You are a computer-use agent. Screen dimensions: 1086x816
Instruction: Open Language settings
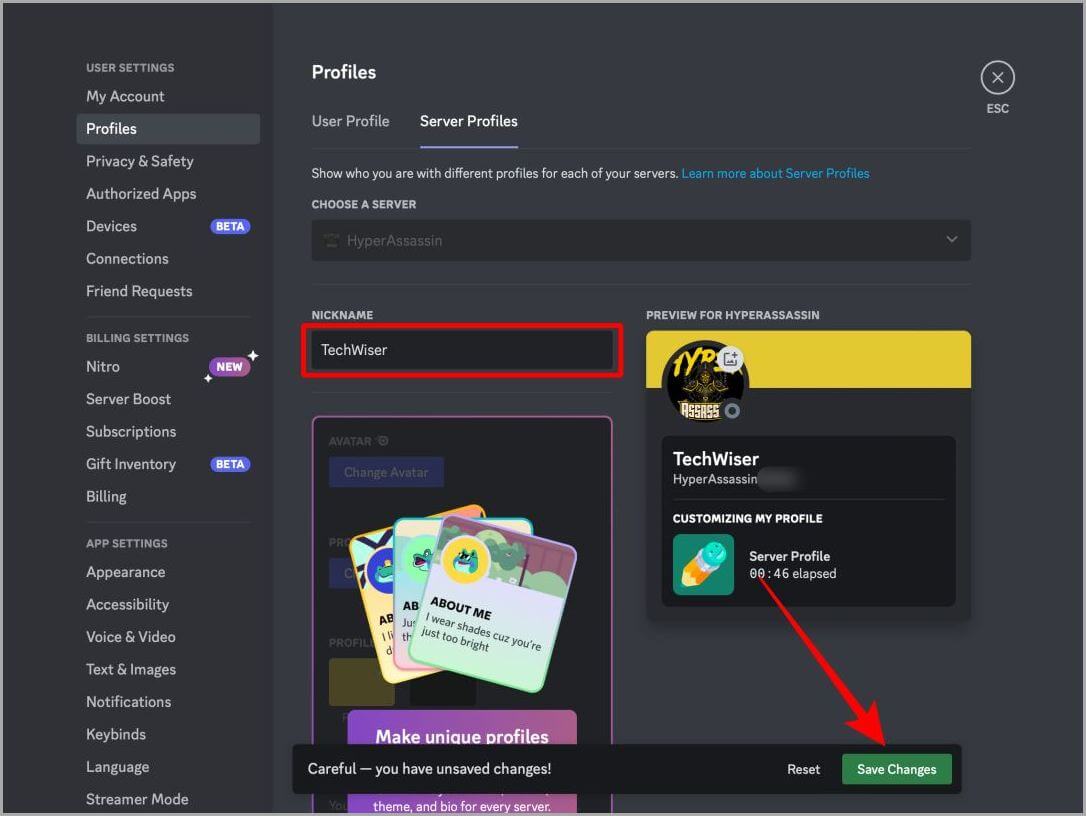pos(168,768)
